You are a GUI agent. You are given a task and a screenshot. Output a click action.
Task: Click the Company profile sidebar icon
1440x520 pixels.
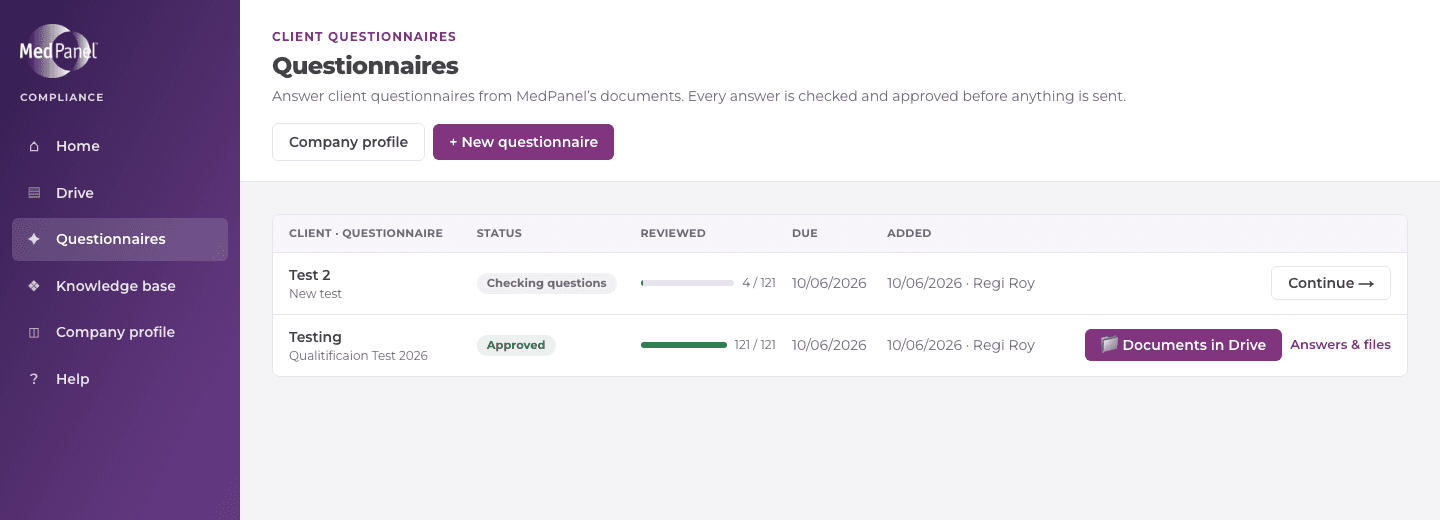(x=34, y=332)
